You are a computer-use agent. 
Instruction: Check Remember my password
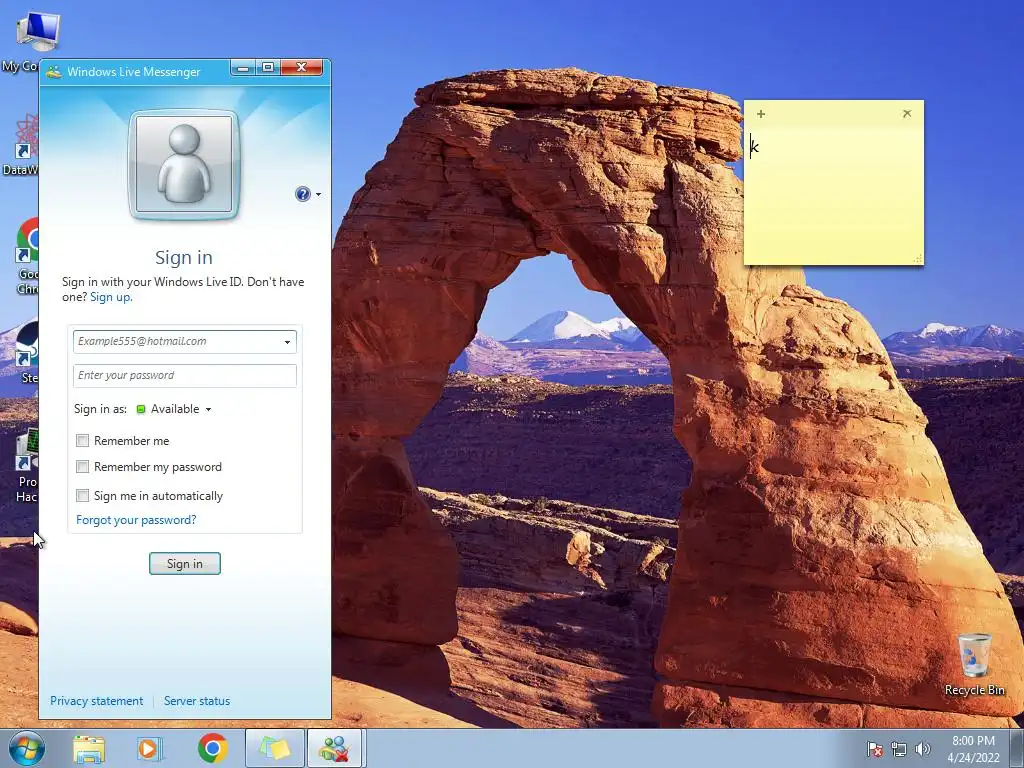(82, 467)
